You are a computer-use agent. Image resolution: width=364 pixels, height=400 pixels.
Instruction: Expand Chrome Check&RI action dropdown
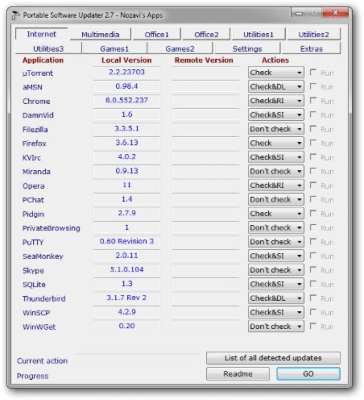coord(276,101)
